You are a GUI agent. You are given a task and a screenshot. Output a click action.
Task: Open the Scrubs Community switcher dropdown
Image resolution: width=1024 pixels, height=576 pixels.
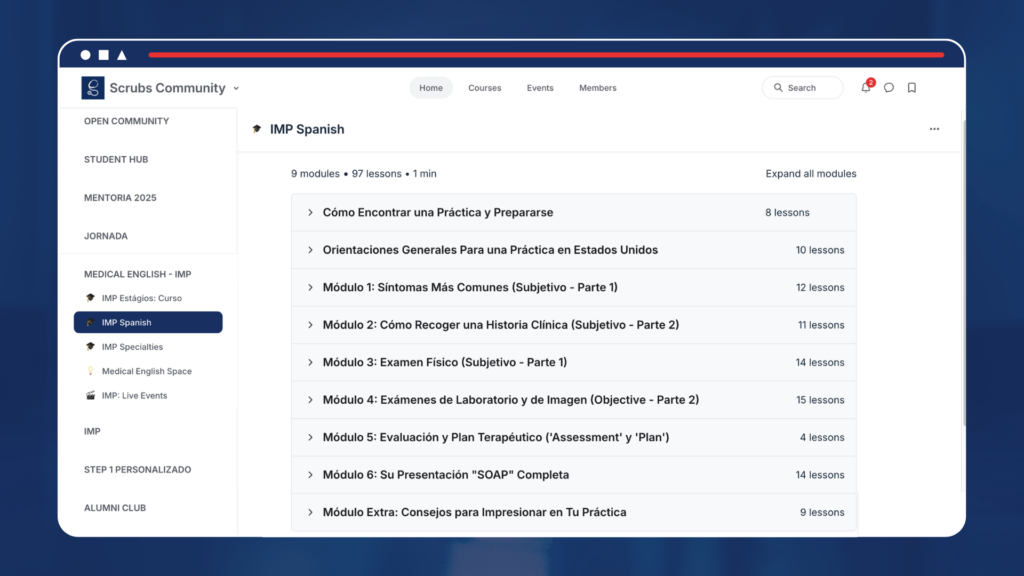[235, 88]
